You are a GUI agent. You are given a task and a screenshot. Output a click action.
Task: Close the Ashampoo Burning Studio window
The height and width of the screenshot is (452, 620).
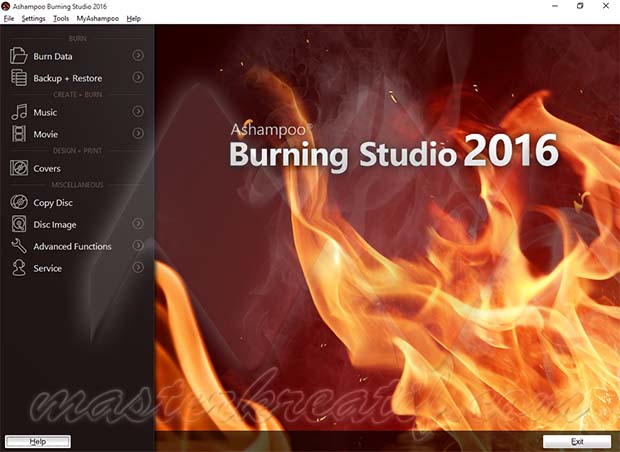pyautogui.click(x=605, y=6)
